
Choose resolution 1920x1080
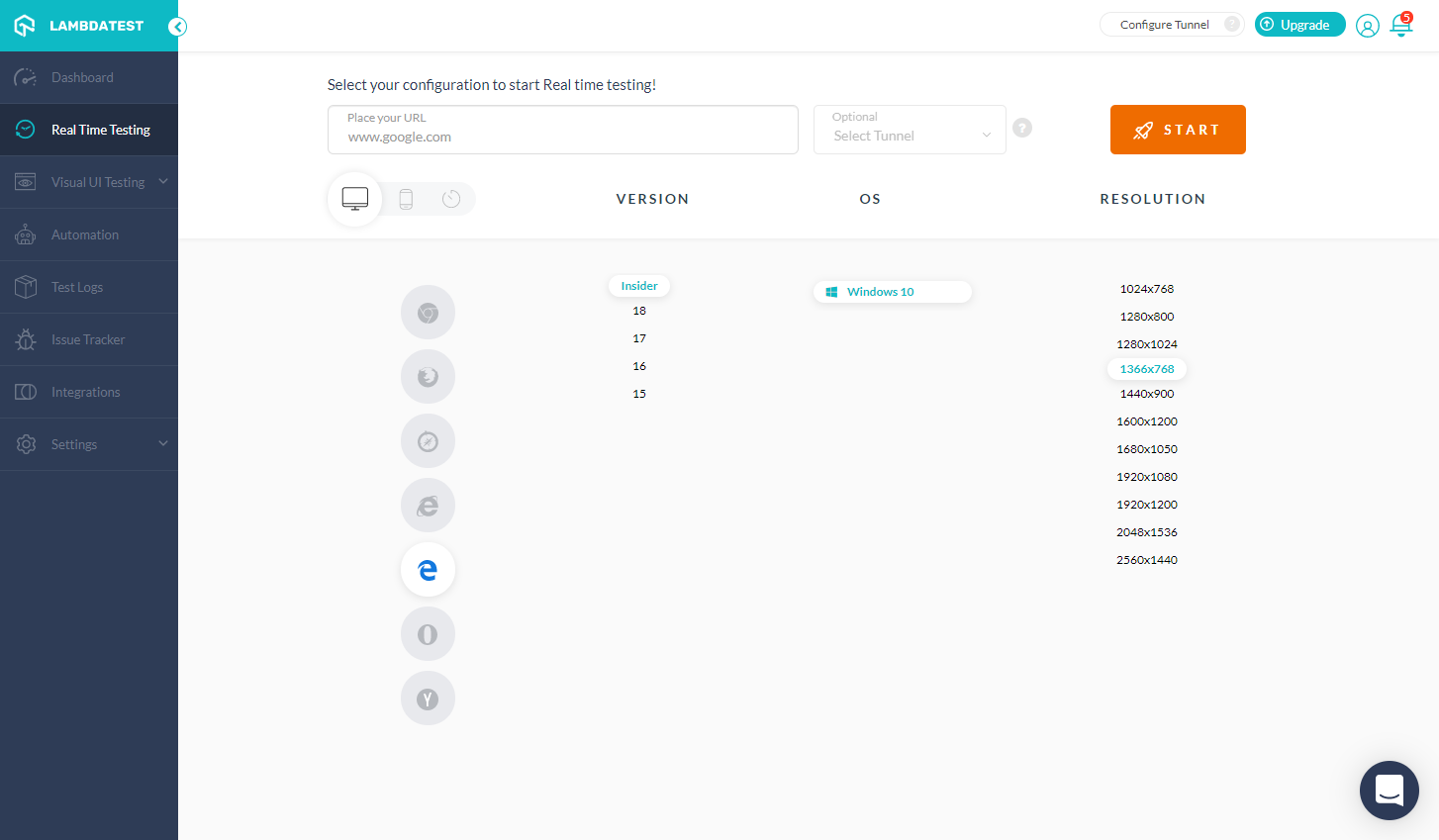click(1147, 477)
